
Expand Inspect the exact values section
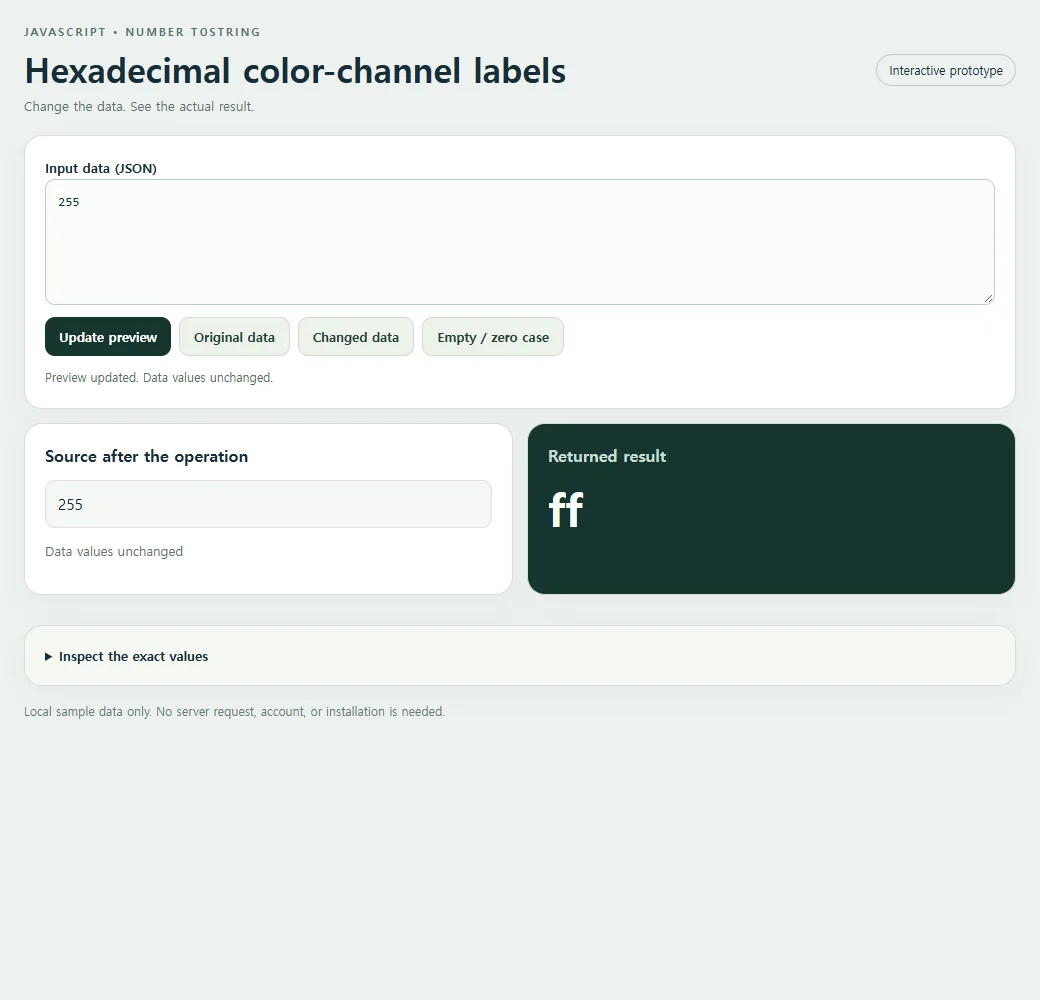pos(127,656)
